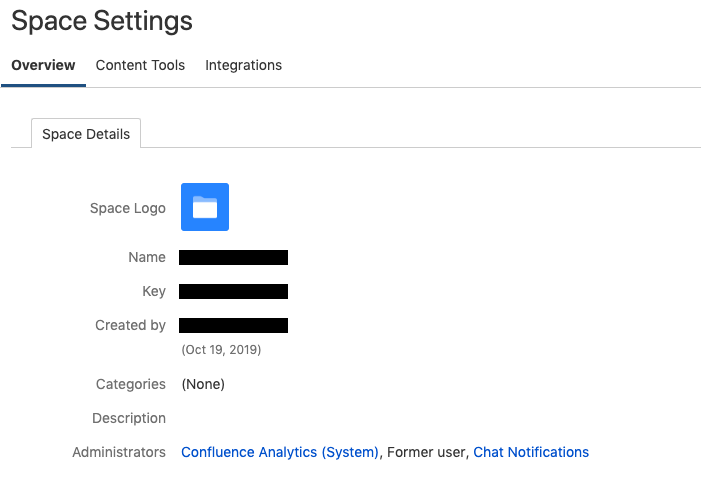701x504 pixels.
Task: Open Confluence Analytics (System) administrator link
Action: pos(280,452)
